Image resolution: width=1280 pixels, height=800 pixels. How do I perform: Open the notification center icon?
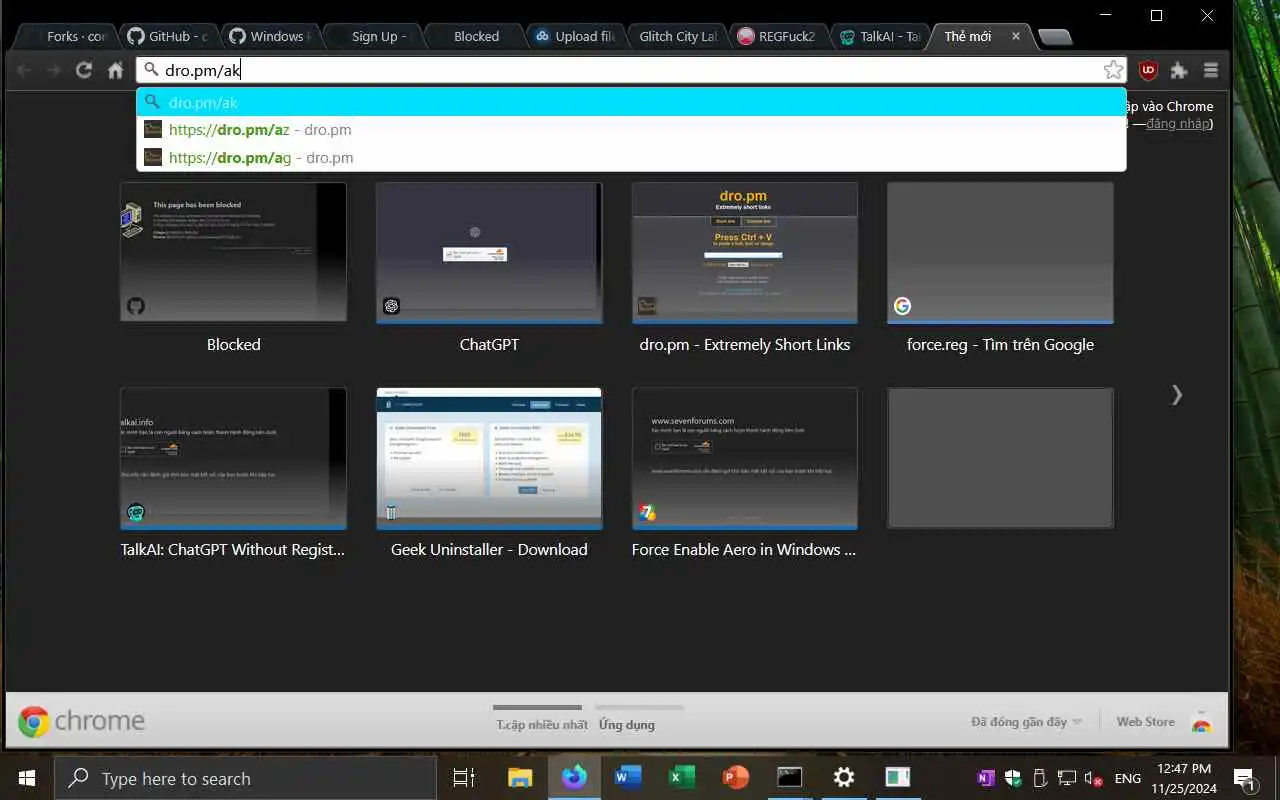coord(1245,778)
